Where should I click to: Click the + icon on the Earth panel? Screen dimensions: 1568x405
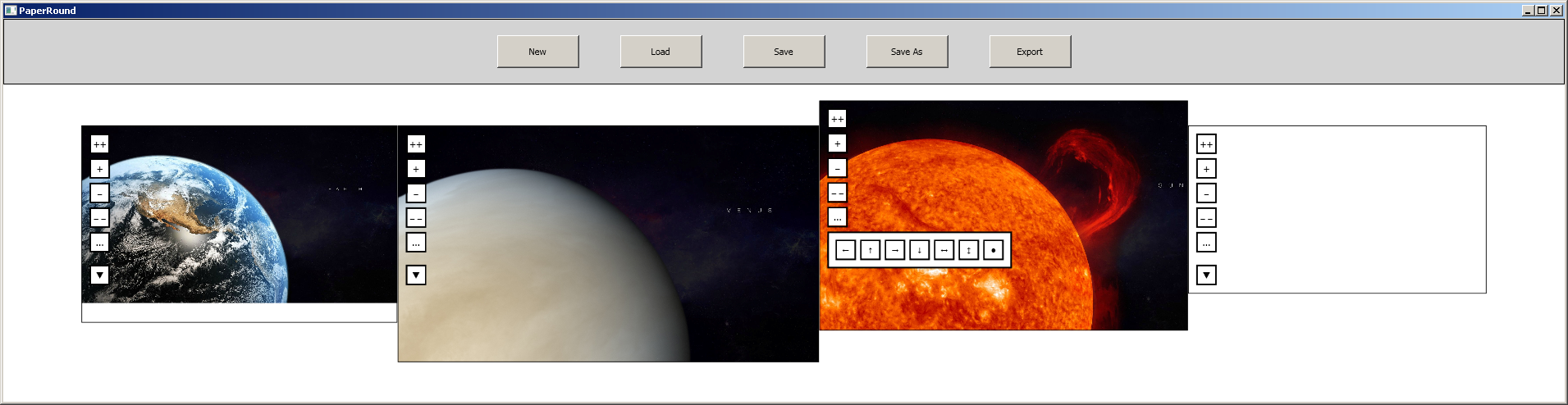tap(99, 169)
